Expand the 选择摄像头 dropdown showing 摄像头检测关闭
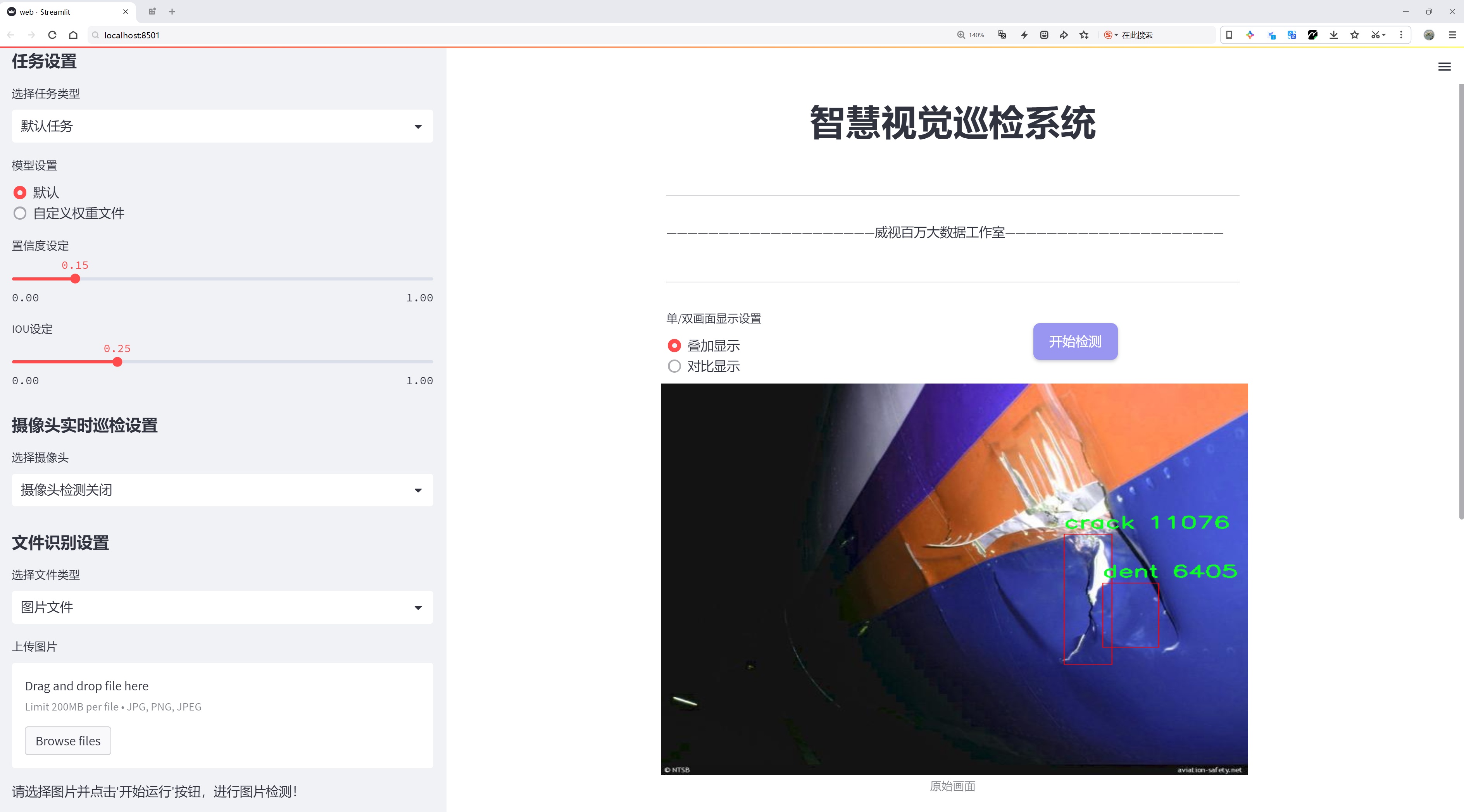The image size is (1464, 812). pyautogui.click(x=222, y=490)
